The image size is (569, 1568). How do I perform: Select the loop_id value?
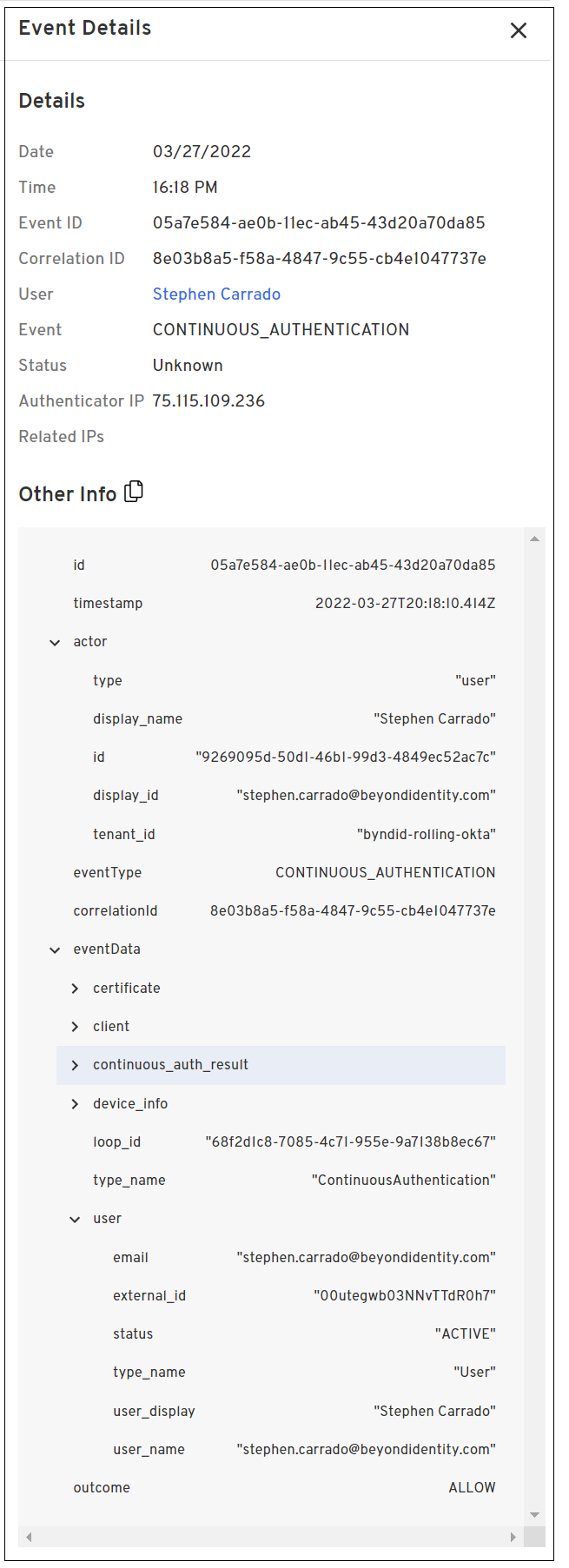[350, 1142]
